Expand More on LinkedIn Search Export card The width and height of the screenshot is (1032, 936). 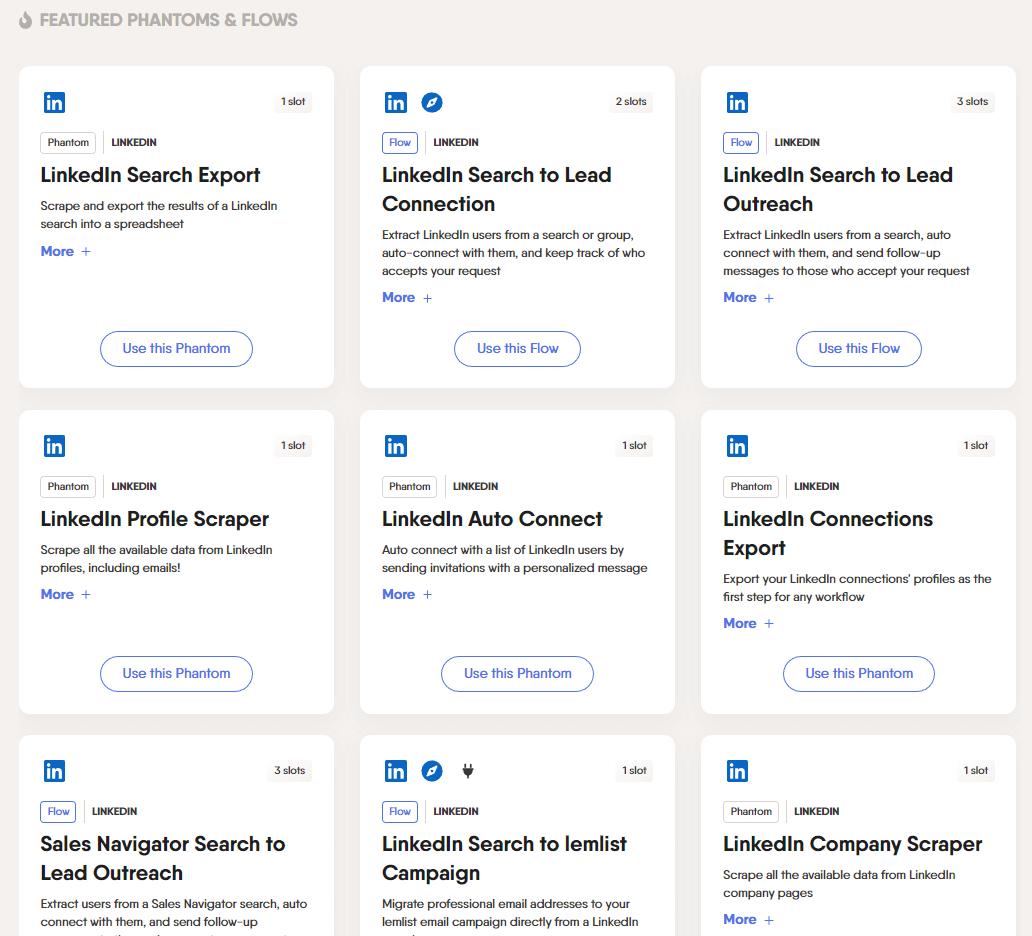click(65, 251)
